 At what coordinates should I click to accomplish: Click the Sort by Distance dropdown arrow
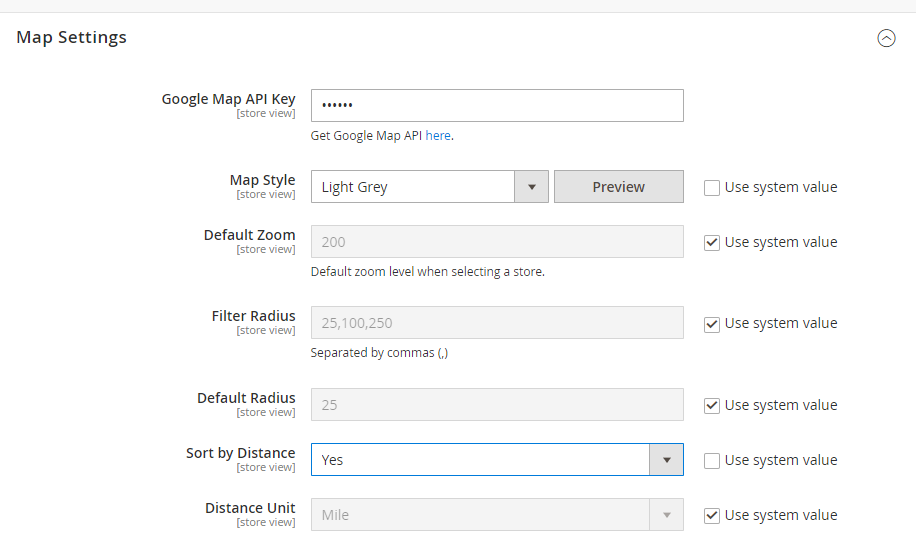click(x=666, y=460)
